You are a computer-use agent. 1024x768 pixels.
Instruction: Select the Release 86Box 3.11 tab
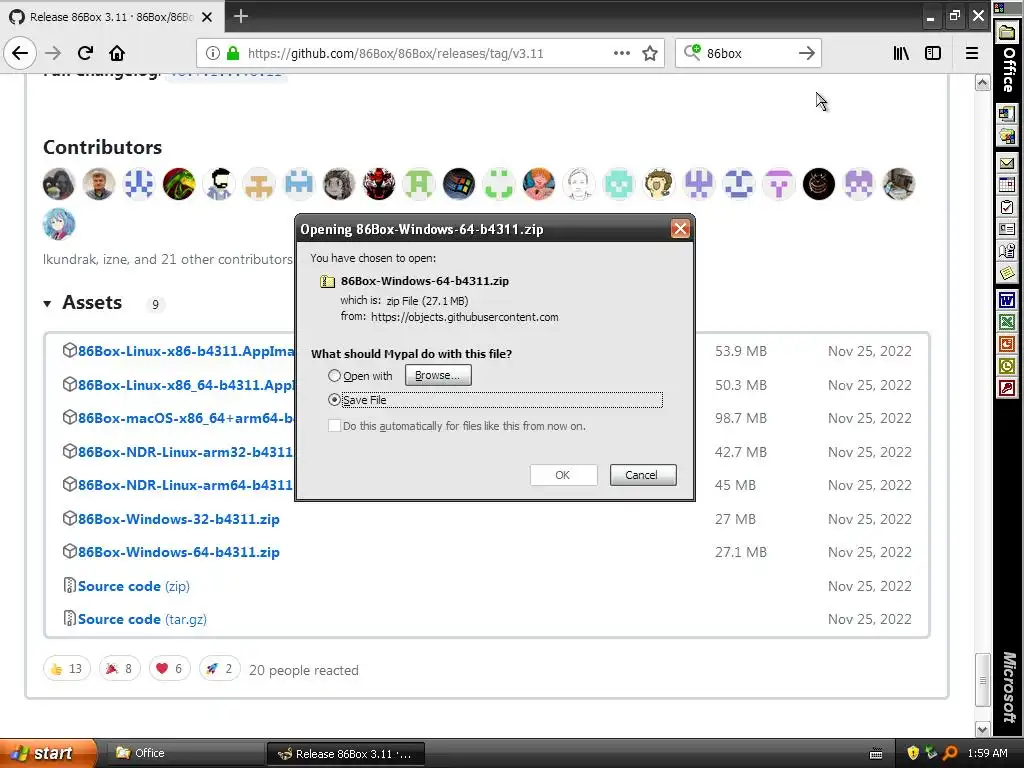coord(112,17)
